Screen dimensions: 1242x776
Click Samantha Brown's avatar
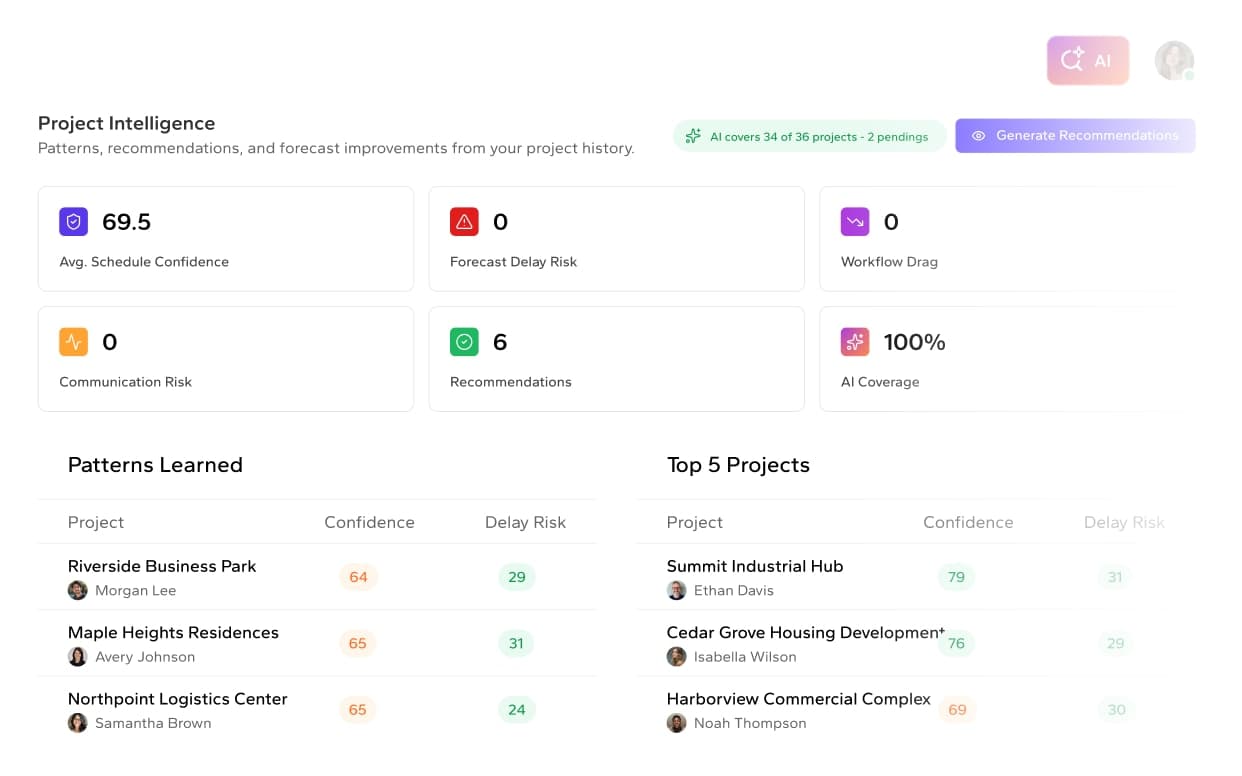point(77,722)
